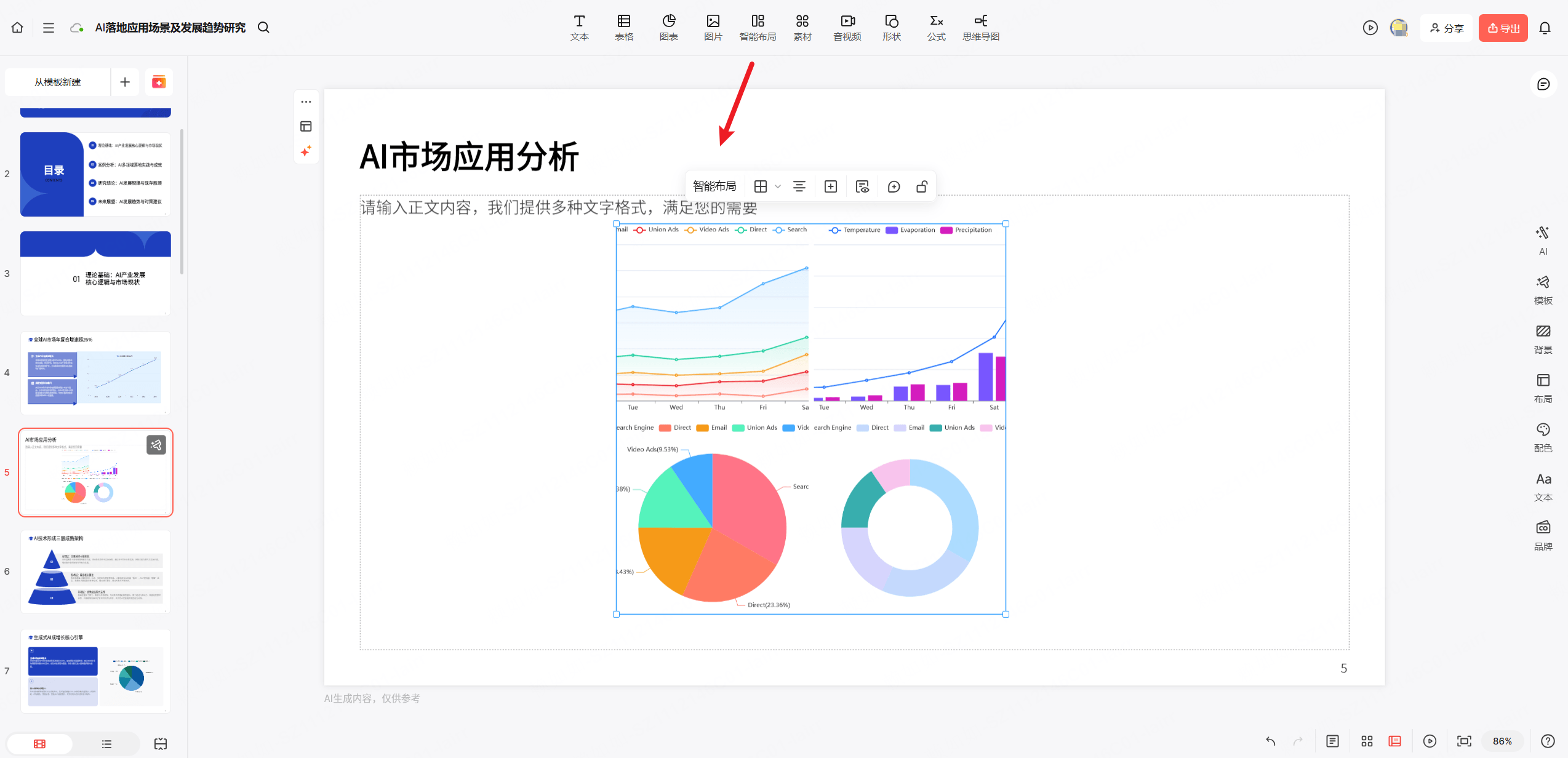Open speaker notes icon
Viewport: 1568px width, 758px height.
[x=1332, y=741]
